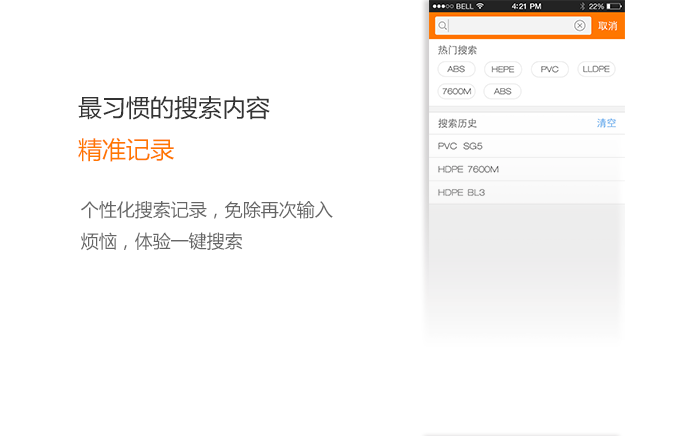
Task: Click the 热门搜索 section heading
Action: [x=457, y=50]
